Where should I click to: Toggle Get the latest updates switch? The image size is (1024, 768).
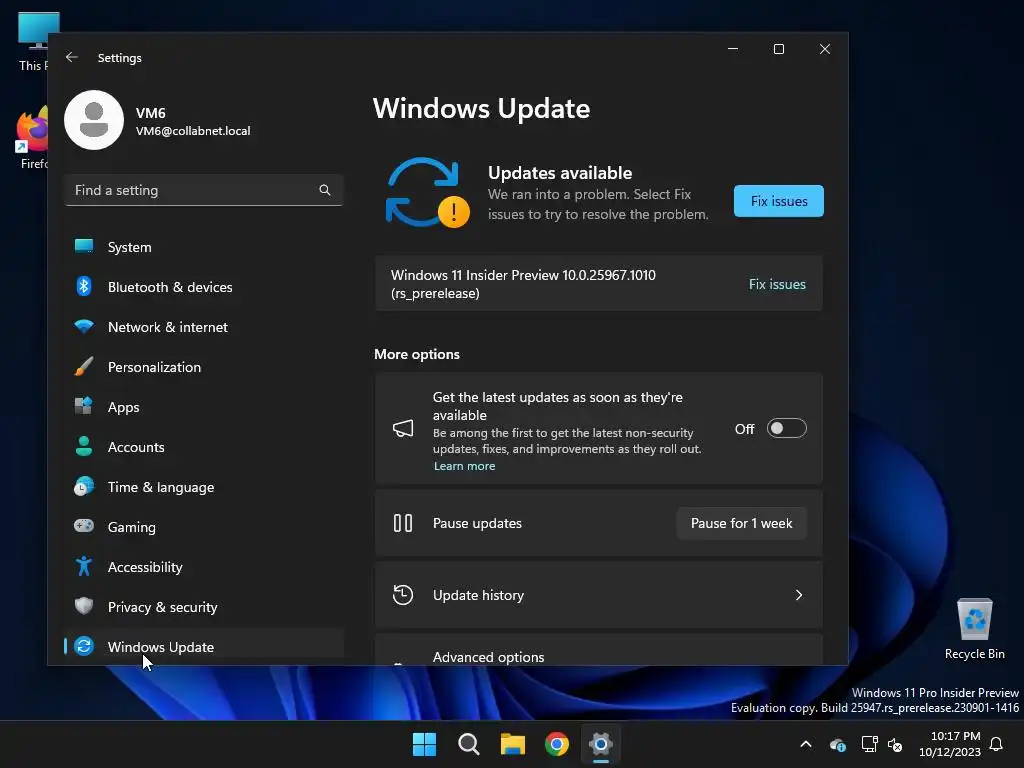[x=786, y=428]
